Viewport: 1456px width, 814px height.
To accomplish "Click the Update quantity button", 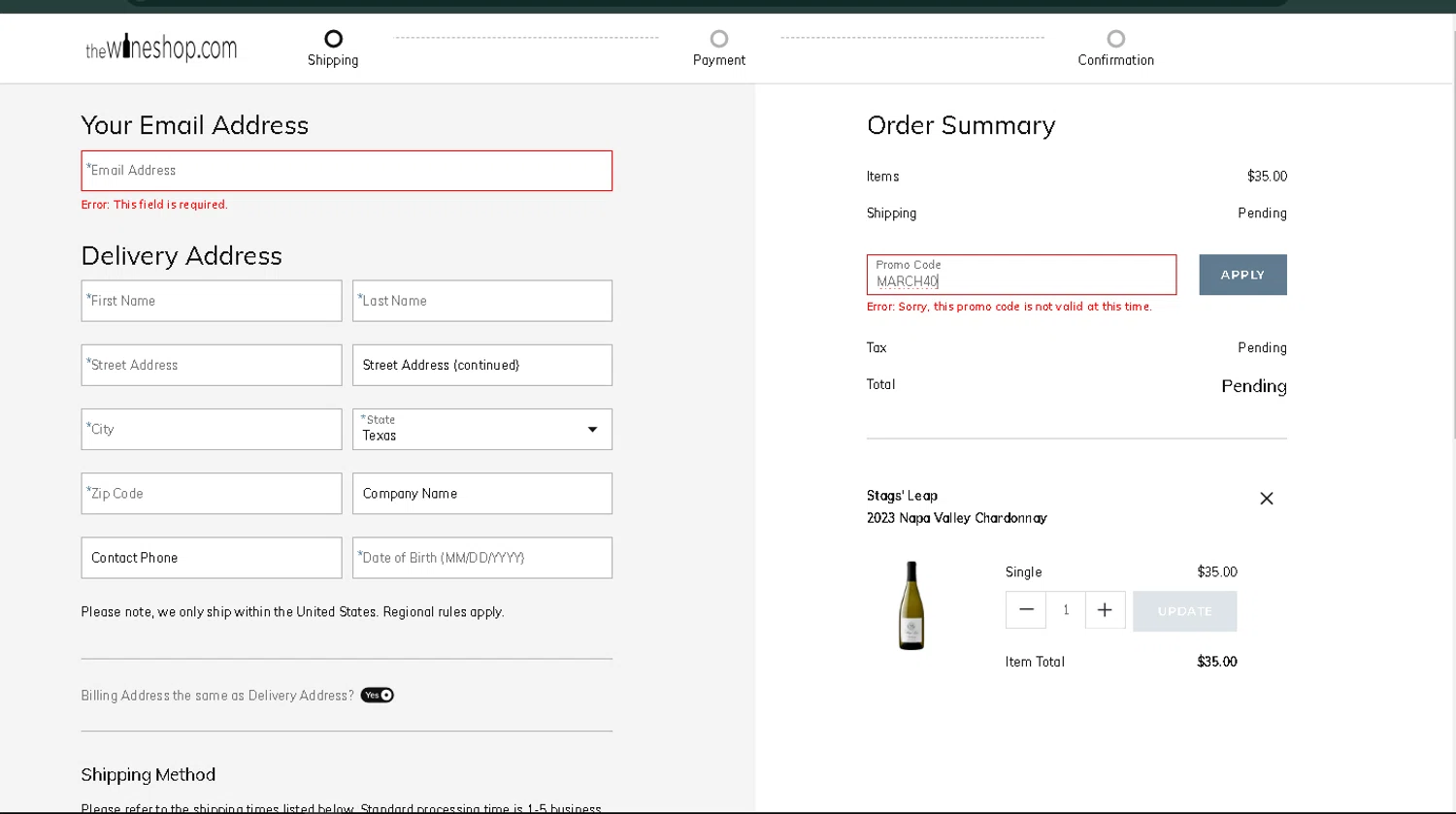I will pyautogui.click(x=1185, y=611).
